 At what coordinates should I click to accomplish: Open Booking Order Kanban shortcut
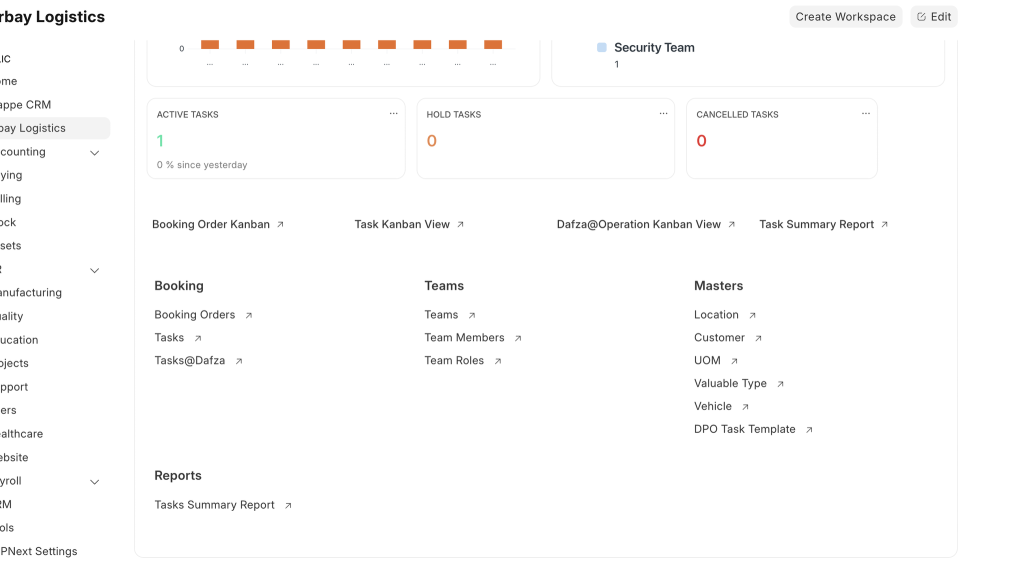[x=211, y=224]
